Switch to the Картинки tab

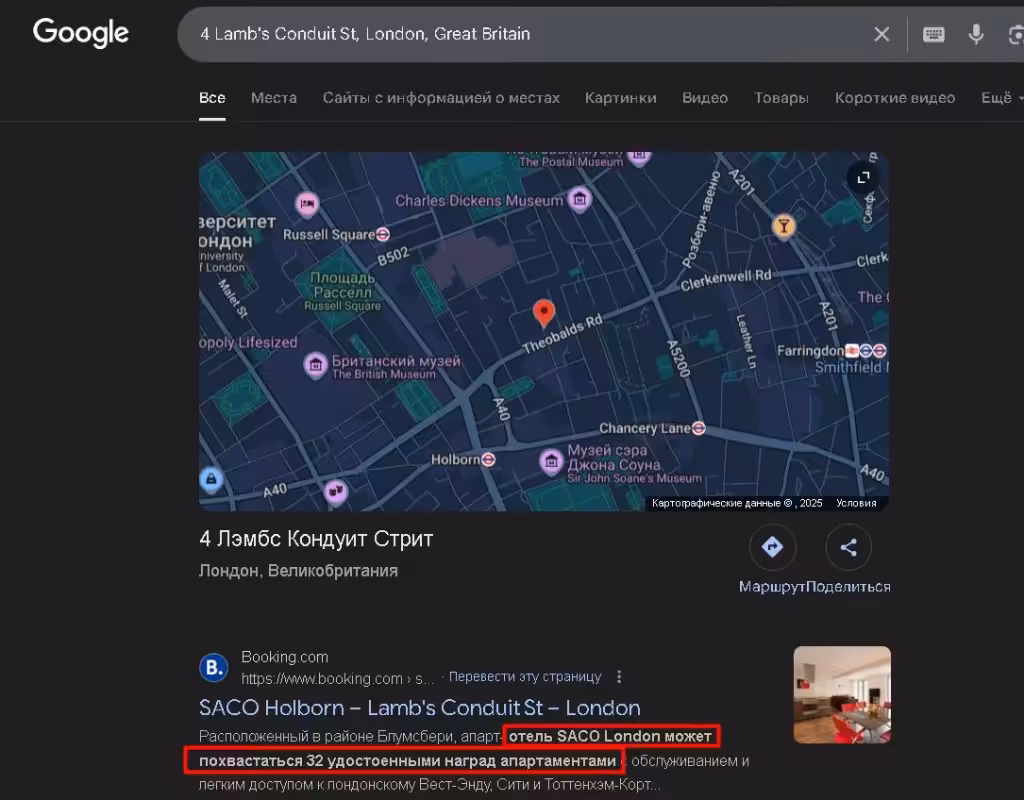[620, 98]
